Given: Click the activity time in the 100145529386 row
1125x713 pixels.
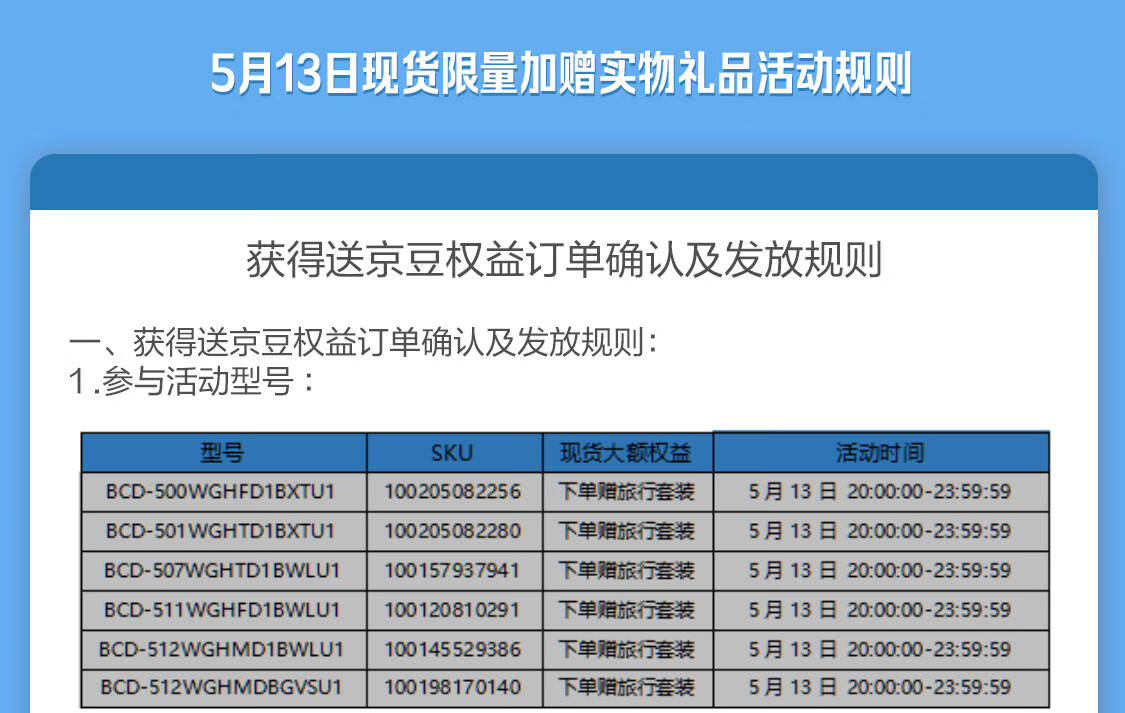Looking at the screenshot, I should coord(880,649).
